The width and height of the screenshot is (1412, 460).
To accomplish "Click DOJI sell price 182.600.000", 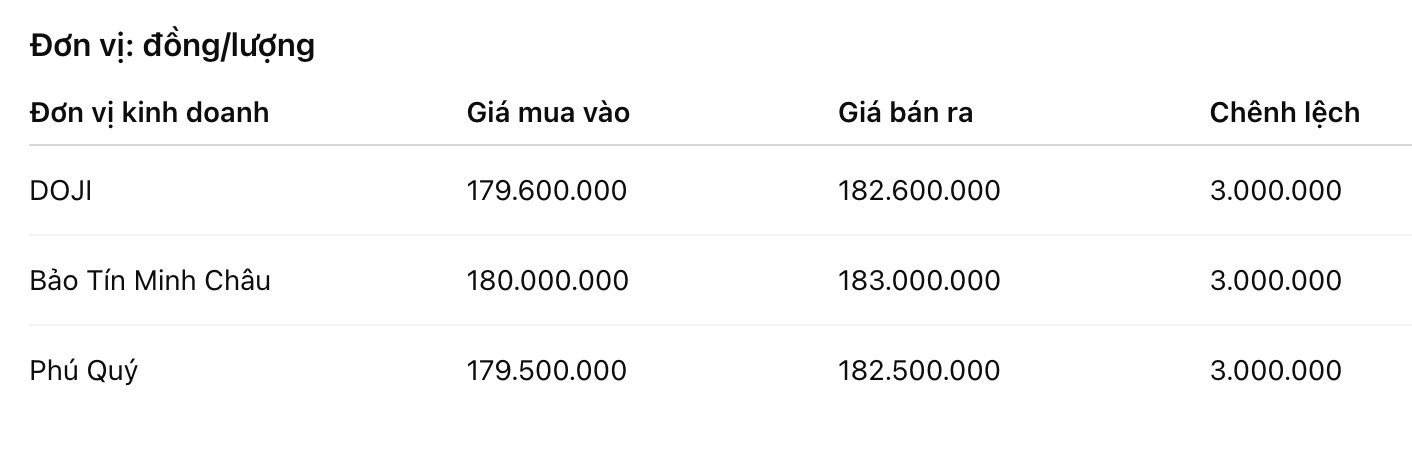I will pyautogui.click(x=918, y=190).
